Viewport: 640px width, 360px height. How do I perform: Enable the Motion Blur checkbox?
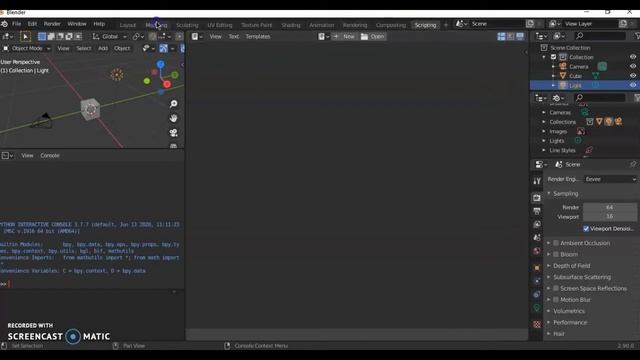pos(556,300)
